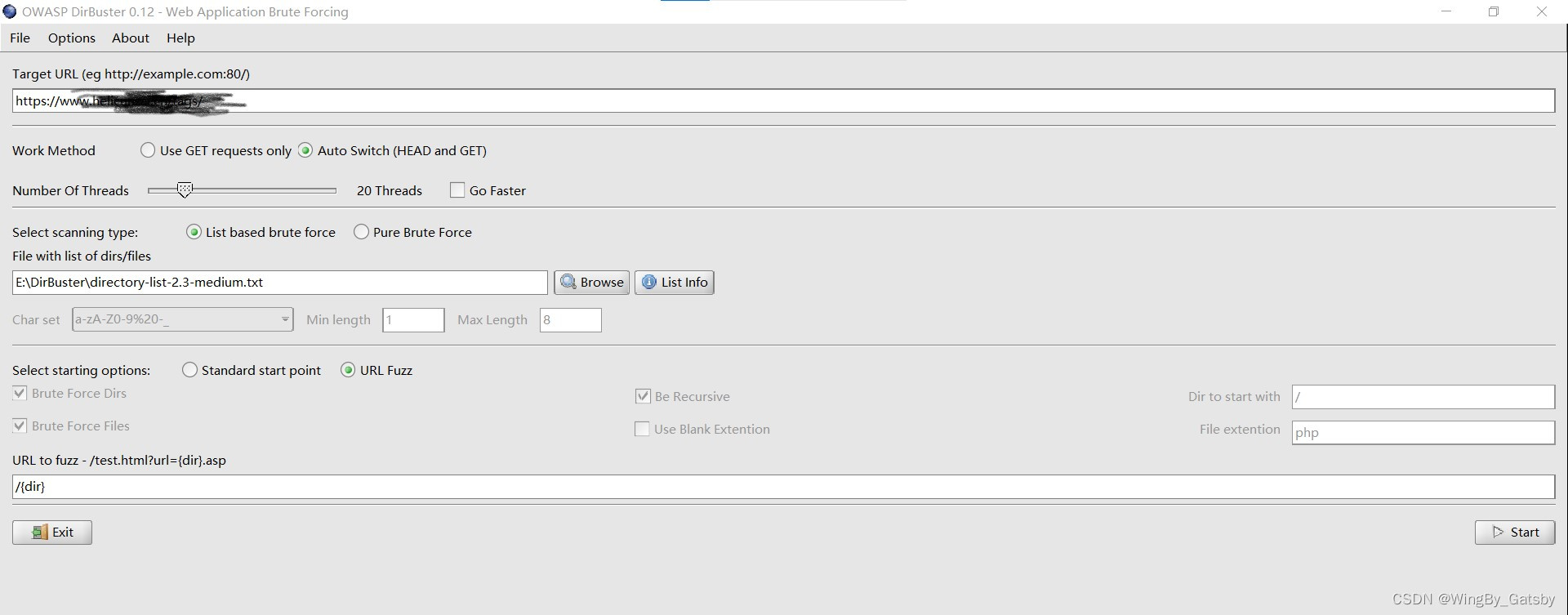The image size is (1568, 615).
Task: Click the wordlist file path field
Action: pyautogui.click(x=280, y=283)
